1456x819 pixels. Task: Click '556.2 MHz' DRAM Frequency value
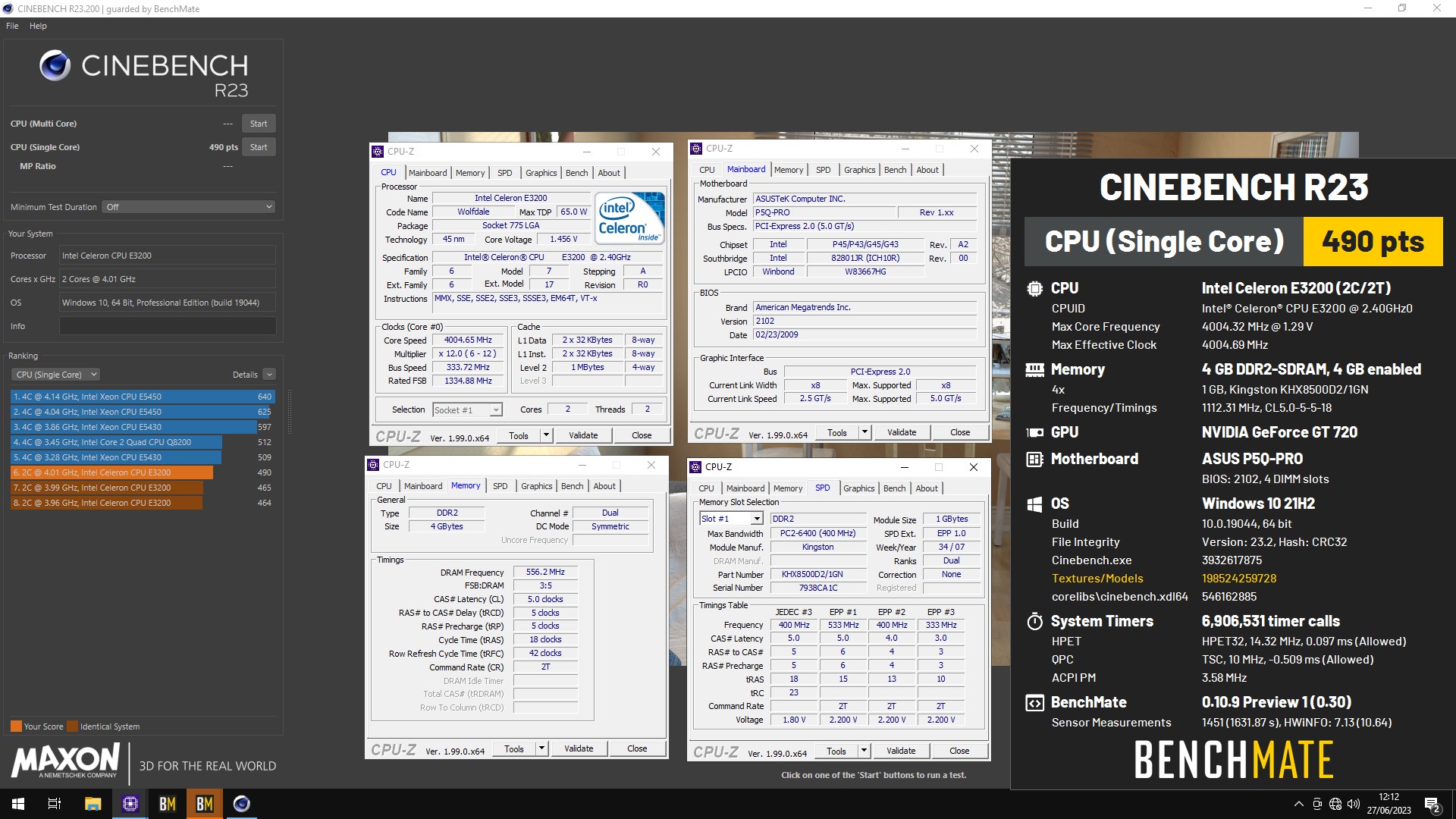coord(545,572)
